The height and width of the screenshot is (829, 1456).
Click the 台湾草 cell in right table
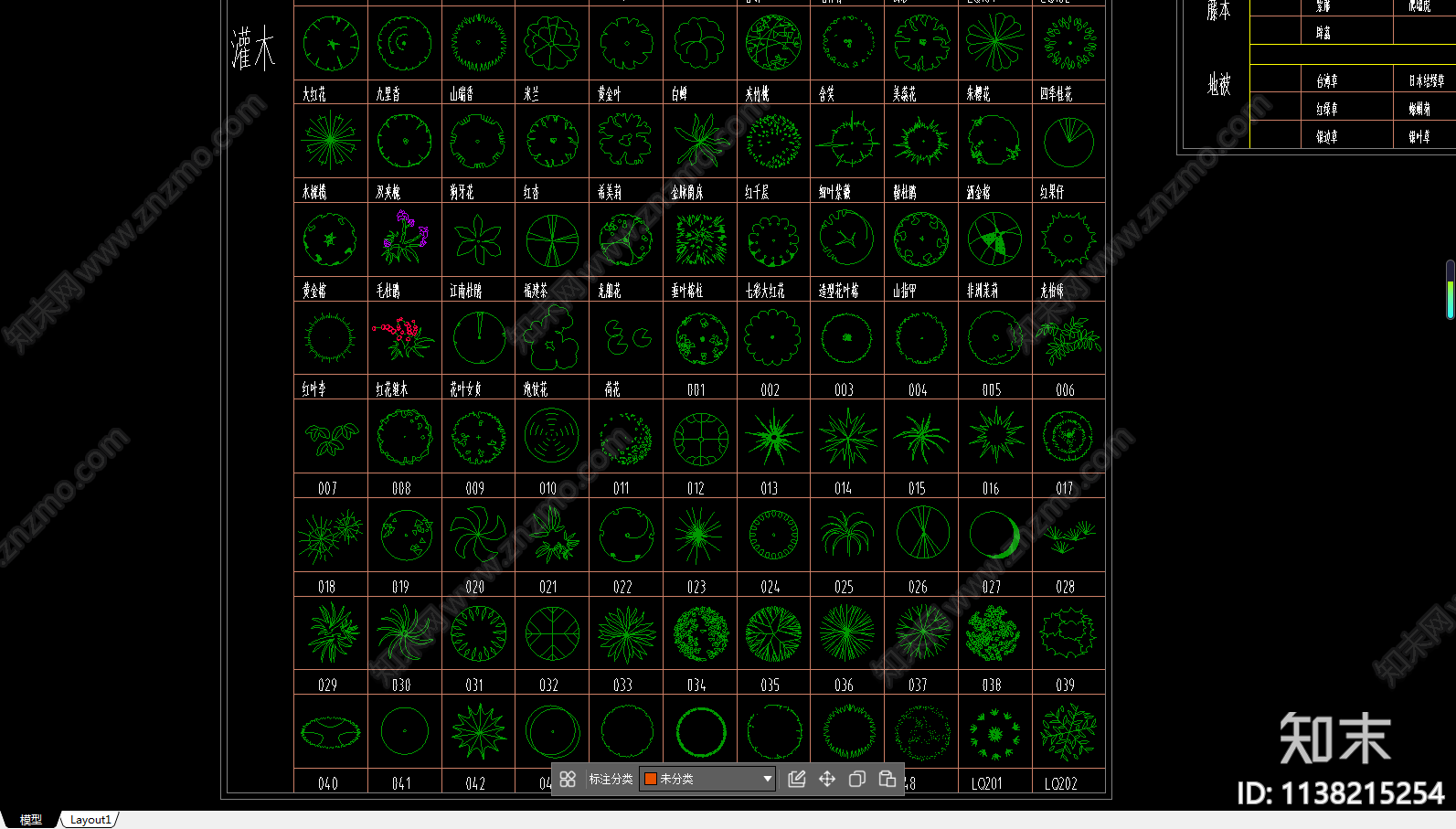point(1327,81)
